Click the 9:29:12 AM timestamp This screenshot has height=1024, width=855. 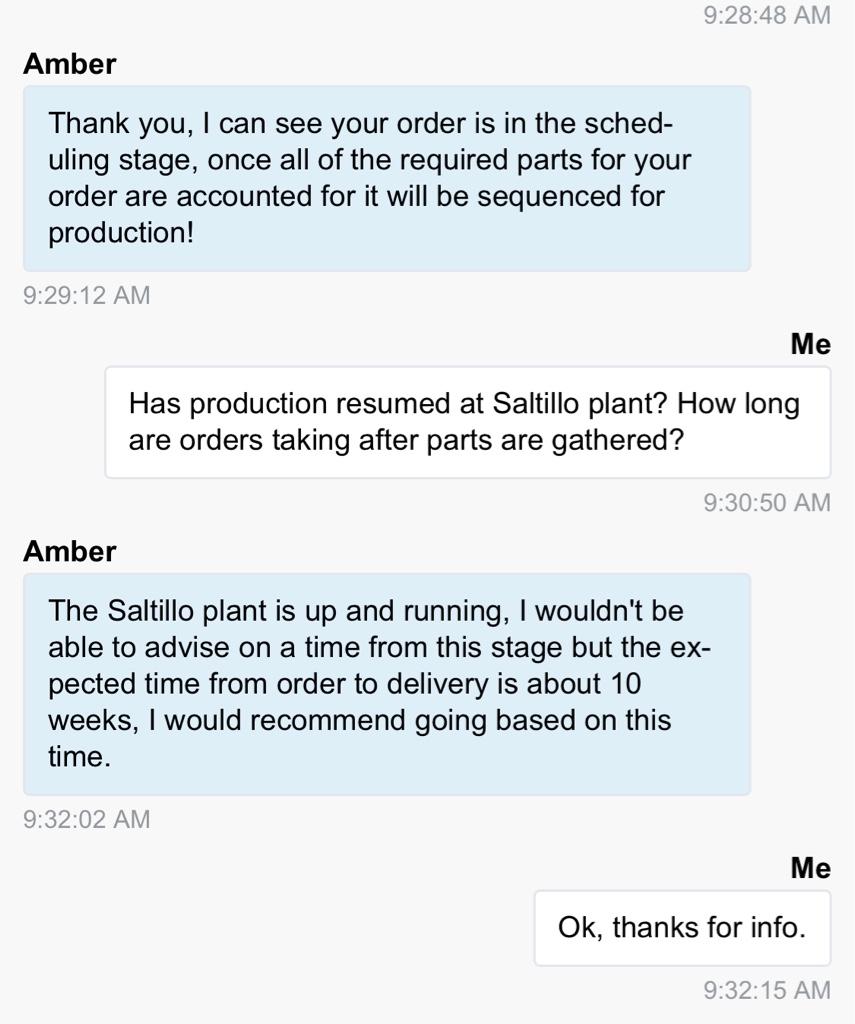coord(86,295)
